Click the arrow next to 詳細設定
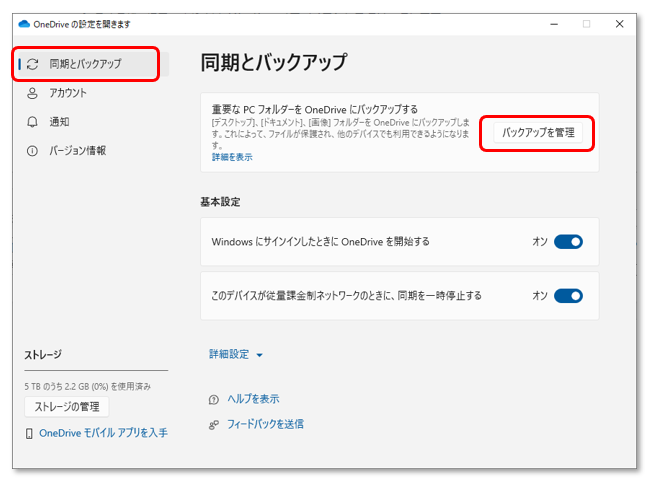The height and width of the screenshot is (484, 651). click(259, 355)
